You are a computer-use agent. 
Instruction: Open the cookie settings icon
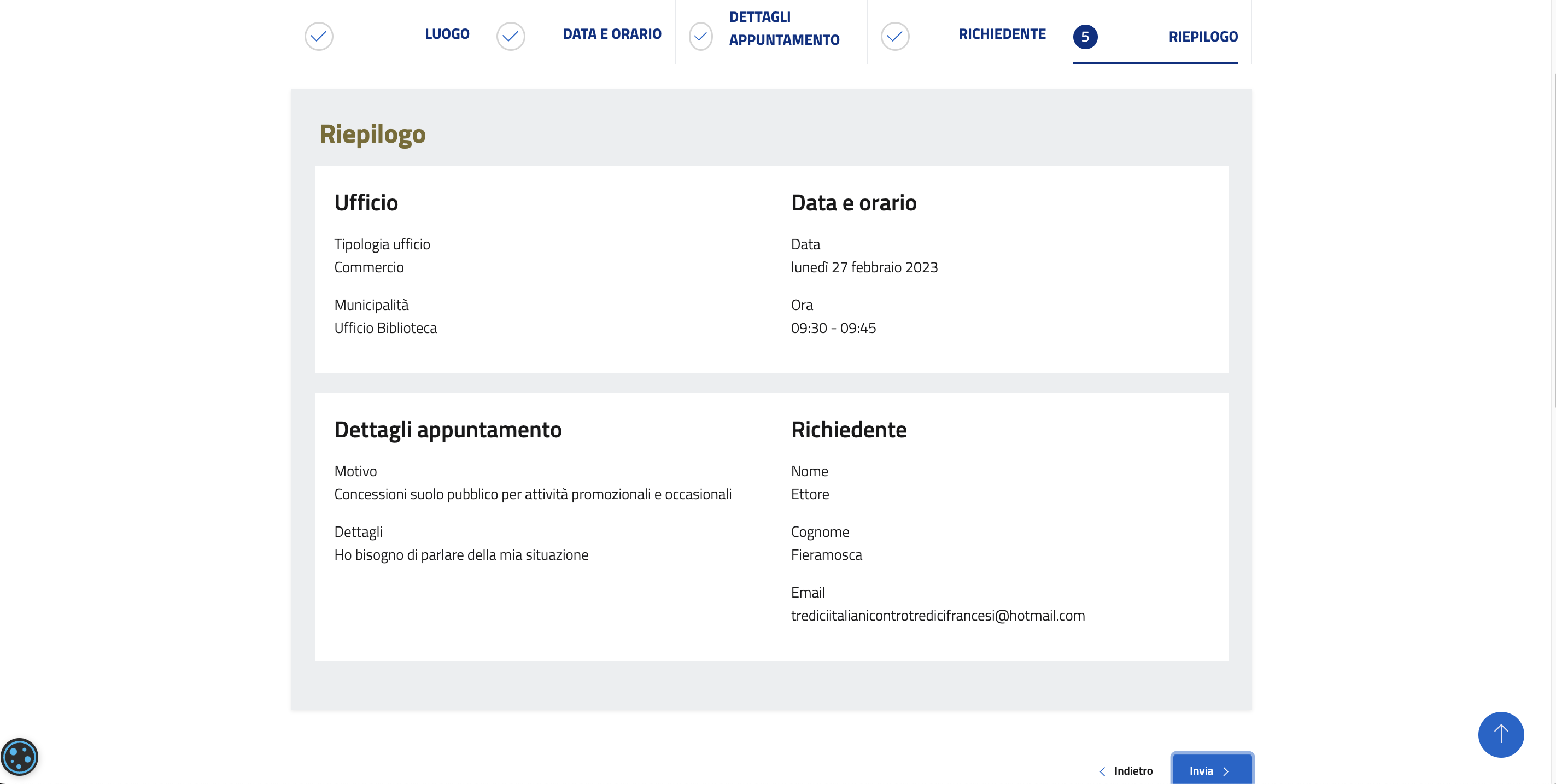pos(19,756)
